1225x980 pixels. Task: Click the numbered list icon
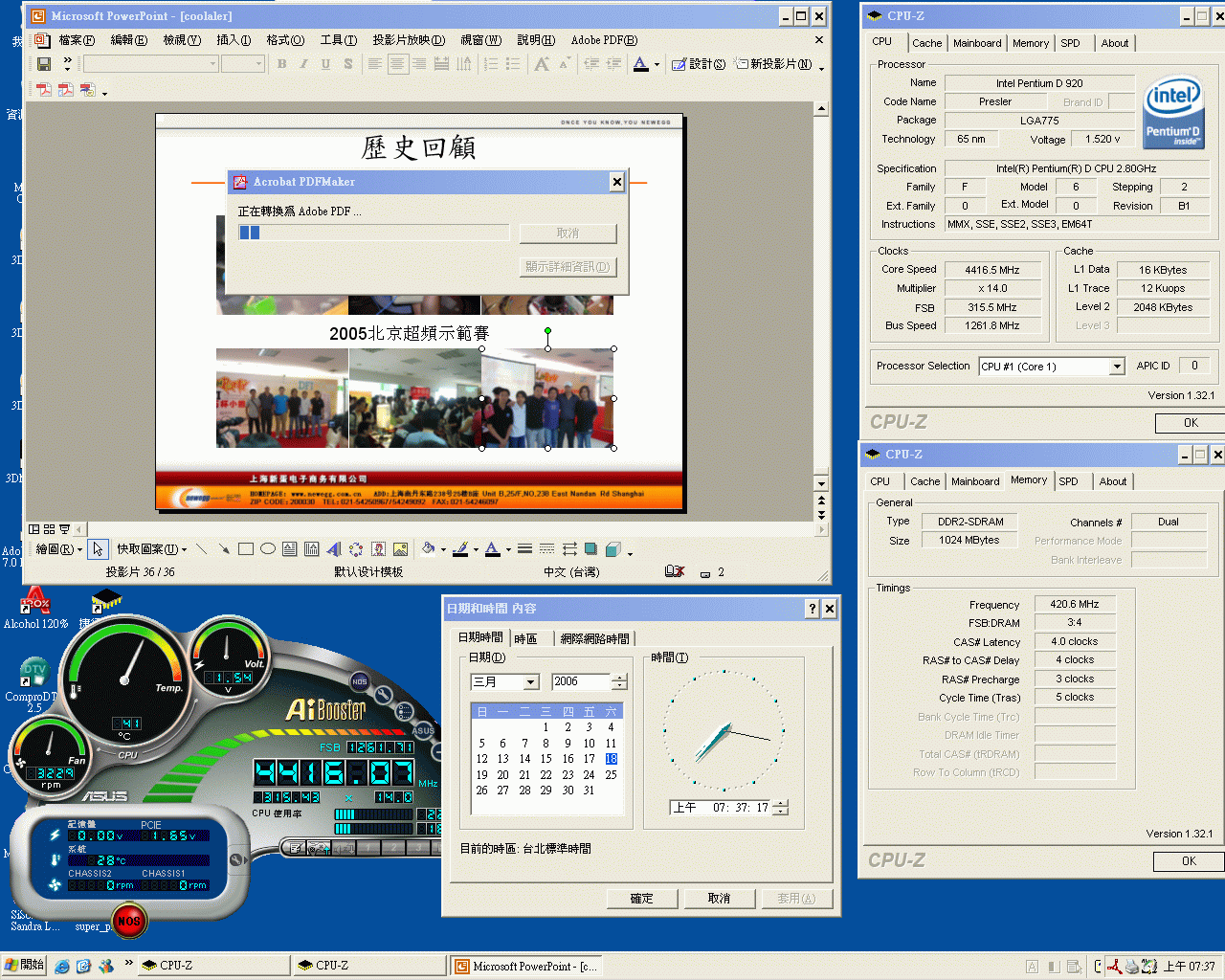491,64
